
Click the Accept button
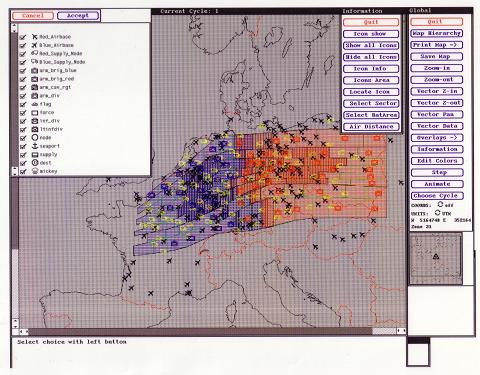(78, 16)
